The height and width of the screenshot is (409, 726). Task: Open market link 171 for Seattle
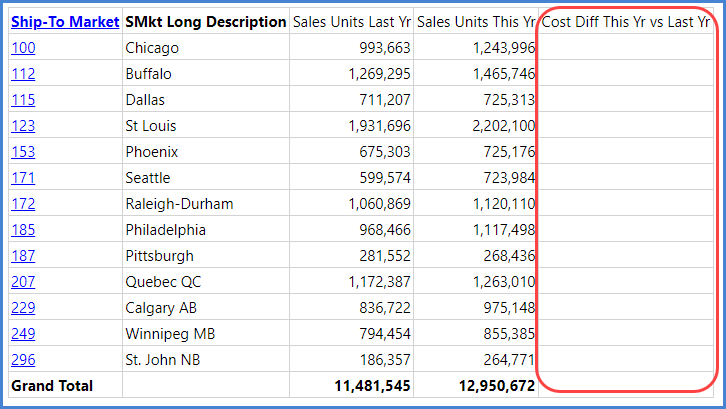23,177
